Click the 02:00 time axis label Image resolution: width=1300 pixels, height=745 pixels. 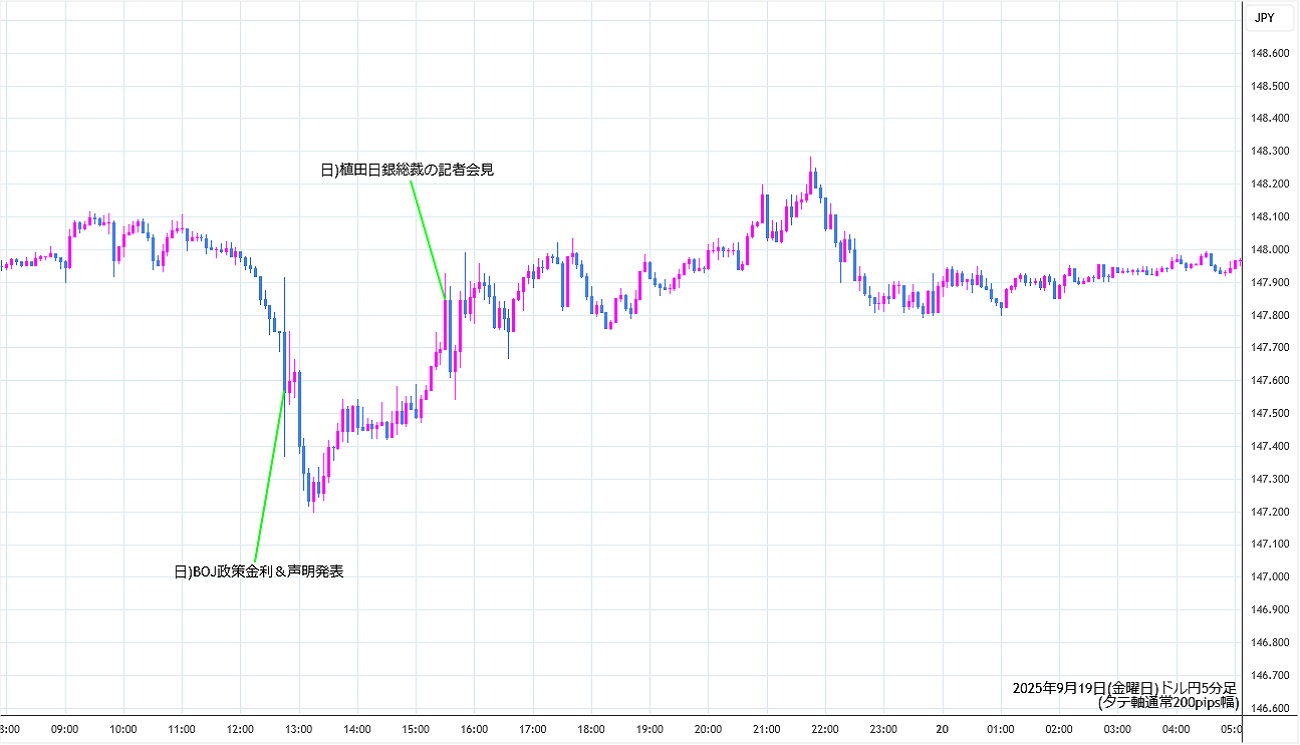coord(1059,729)
